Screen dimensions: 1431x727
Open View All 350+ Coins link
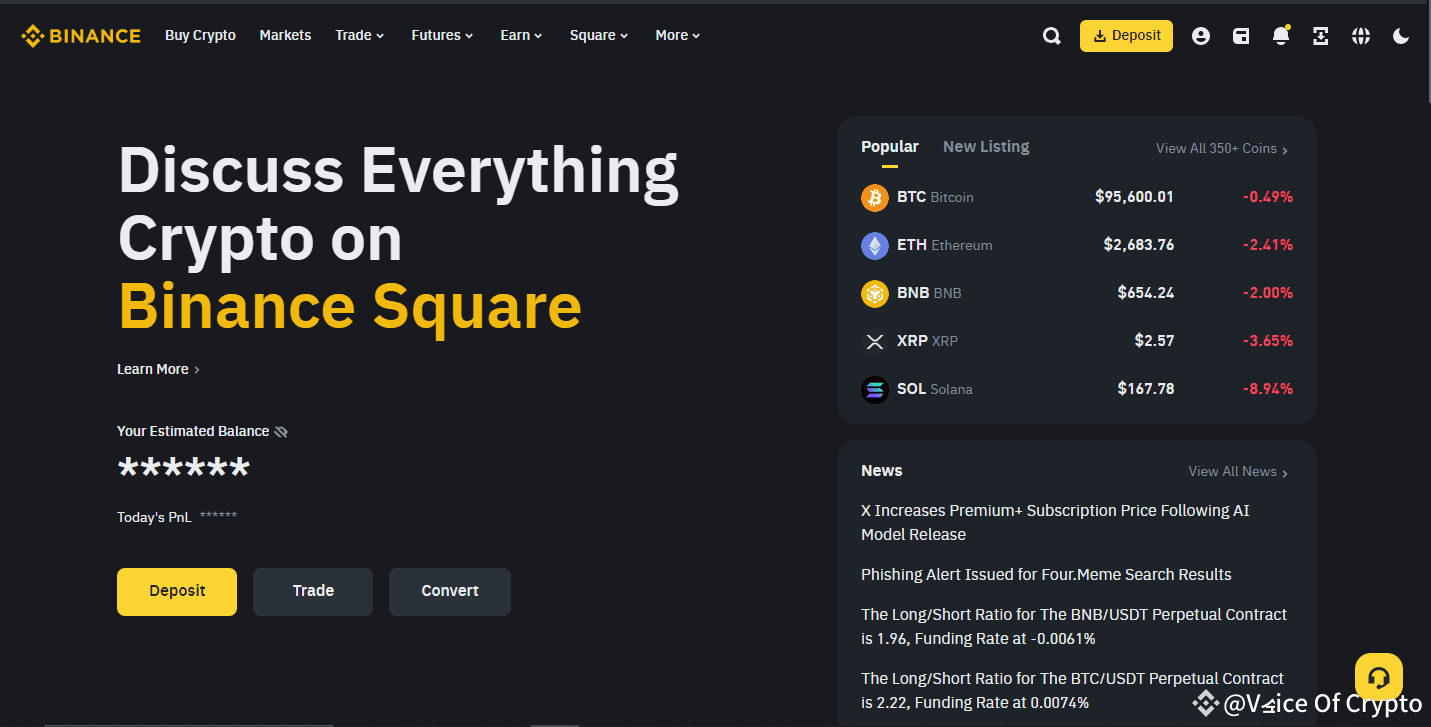click(1222, 148)
